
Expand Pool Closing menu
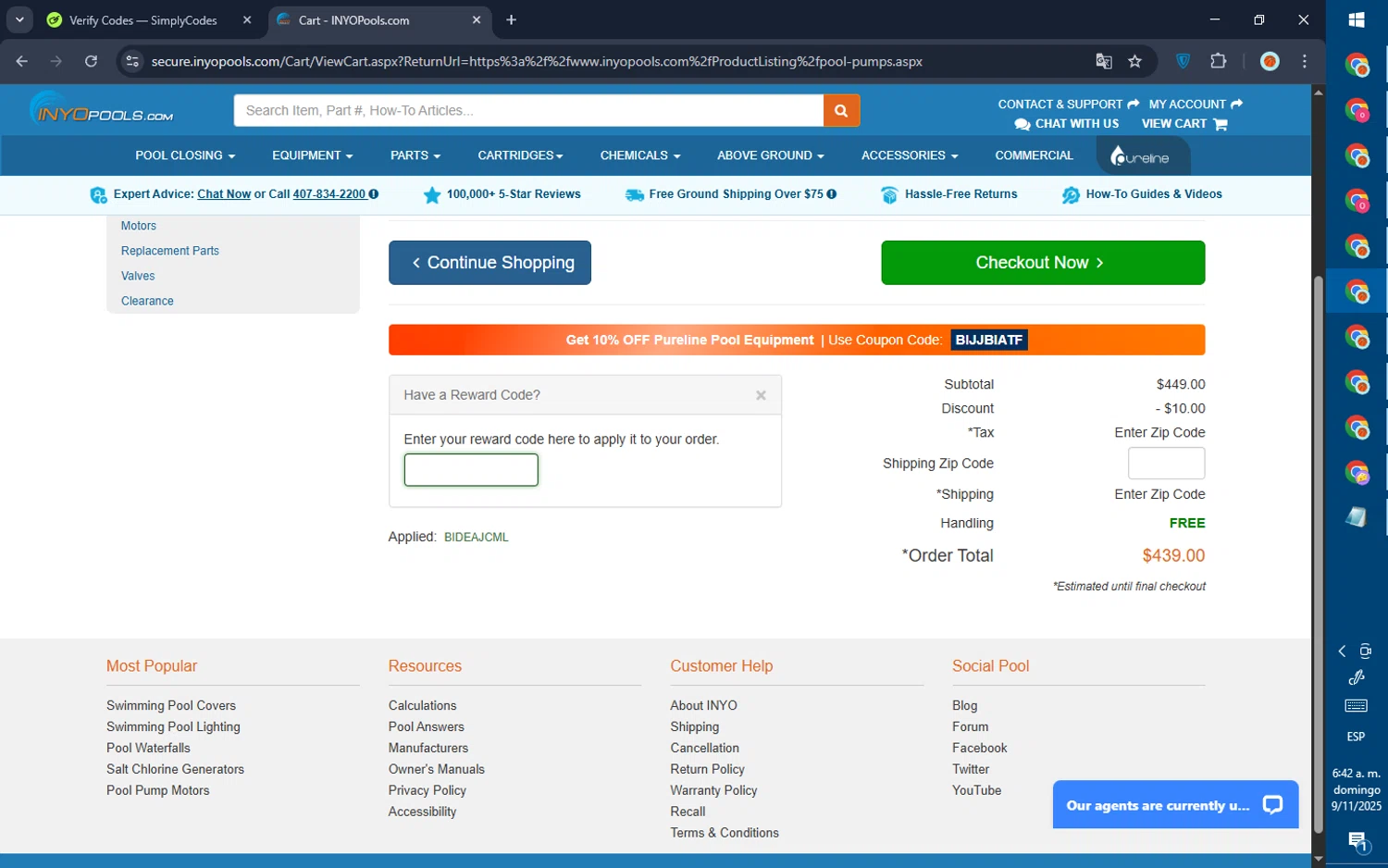click(x=185, y=155)
